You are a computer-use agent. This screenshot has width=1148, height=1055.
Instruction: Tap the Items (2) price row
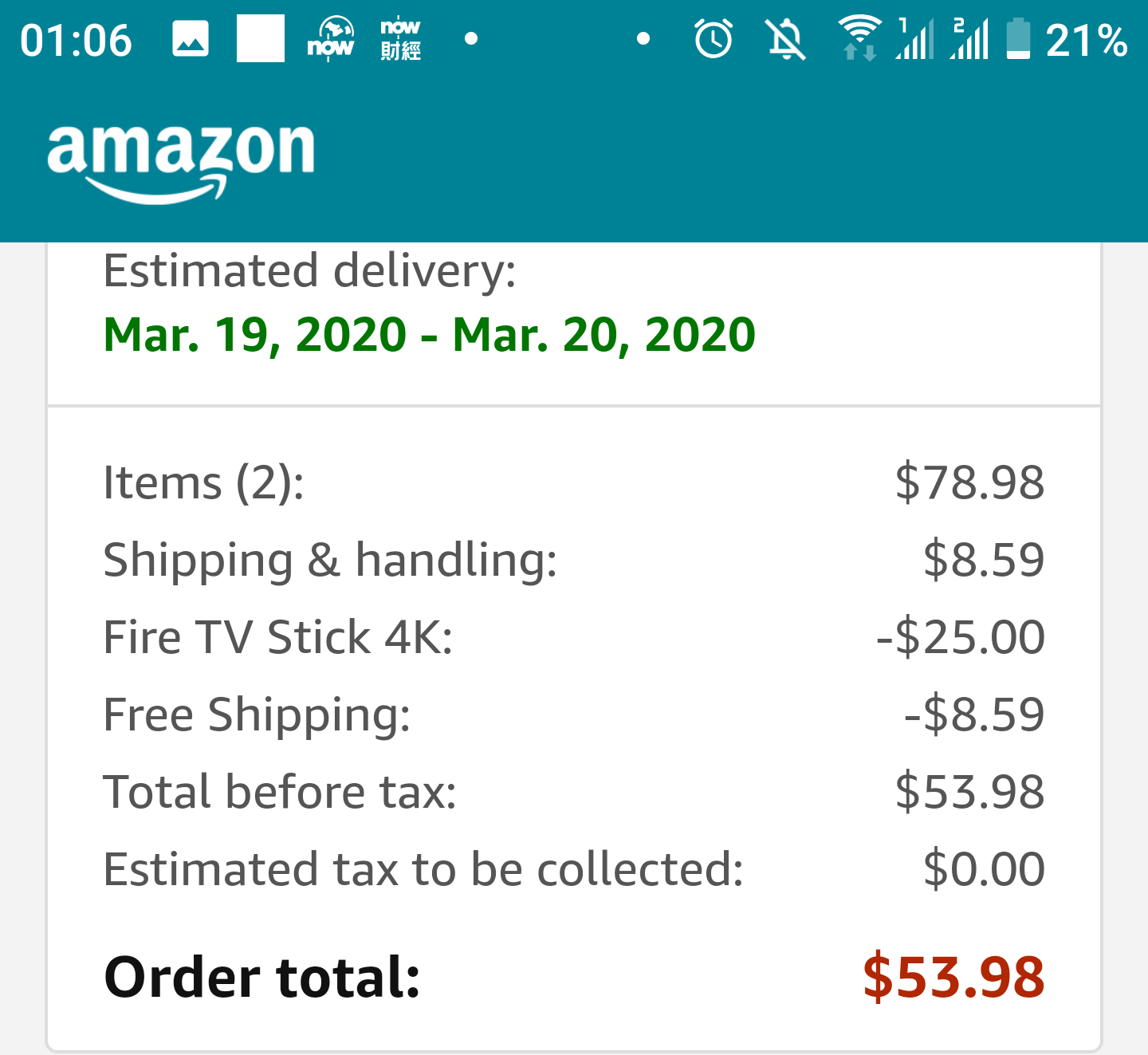pyautogui.click(x=574, y=482)
